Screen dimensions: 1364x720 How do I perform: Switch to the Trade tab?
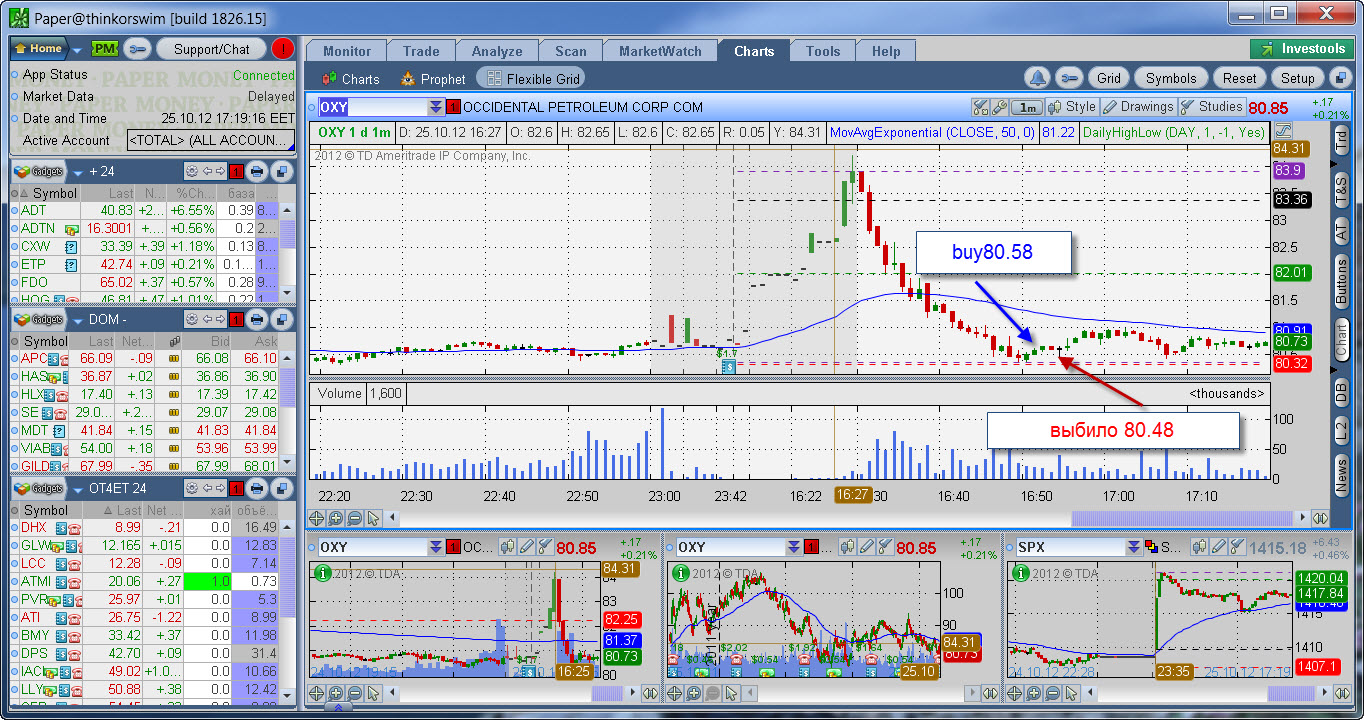421,51
